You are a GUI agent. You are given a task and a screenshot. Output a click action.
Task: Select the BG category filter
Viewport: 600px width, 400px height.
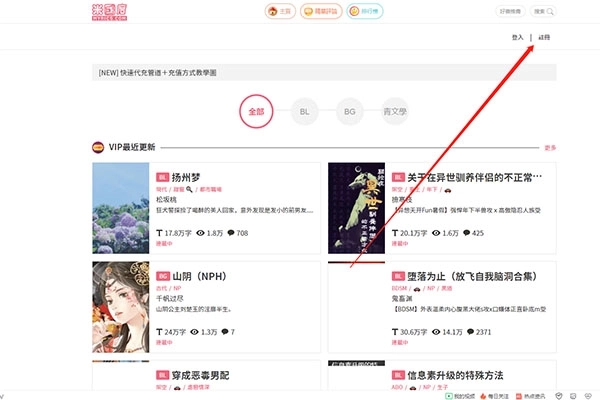(x=347, y=112)
